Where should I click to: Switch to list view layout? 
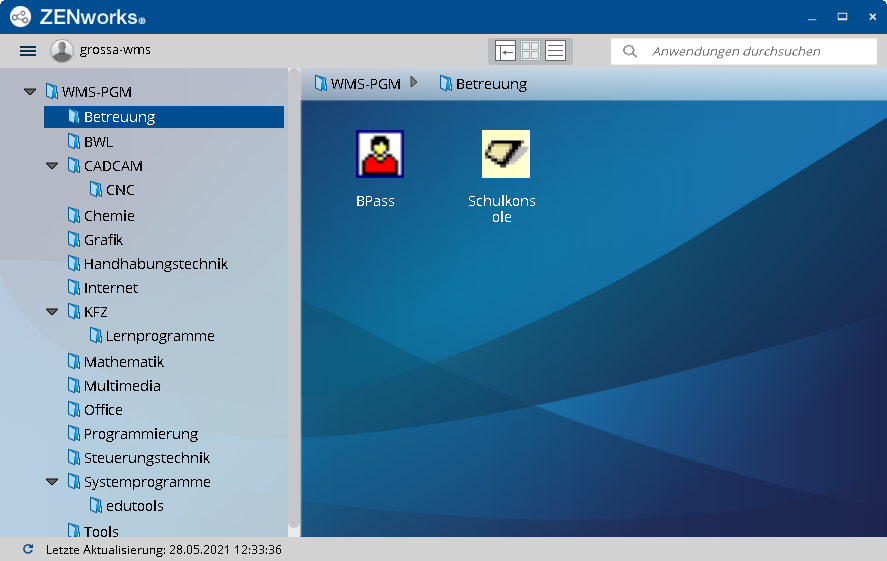click(x=556, y=51)
